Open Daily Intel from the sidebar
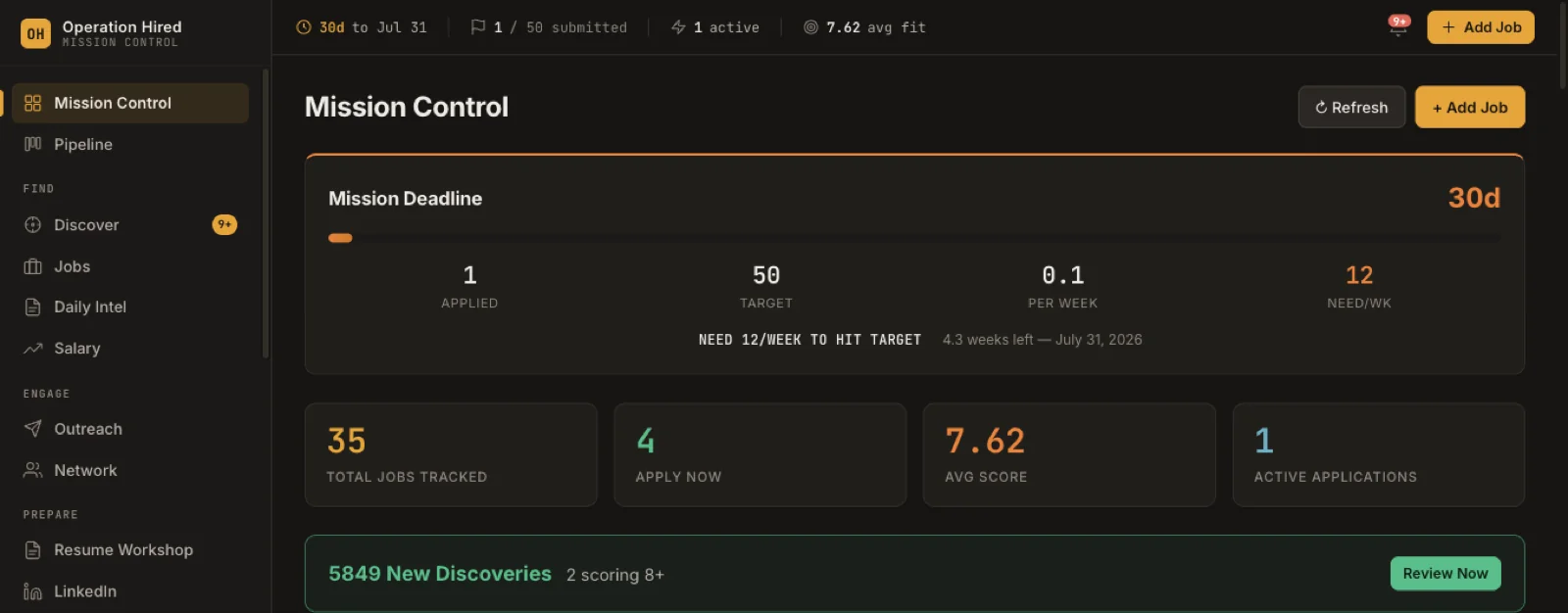Image resolution: width=1568 pixels, height=613 pixels. (x=130, y=307)
